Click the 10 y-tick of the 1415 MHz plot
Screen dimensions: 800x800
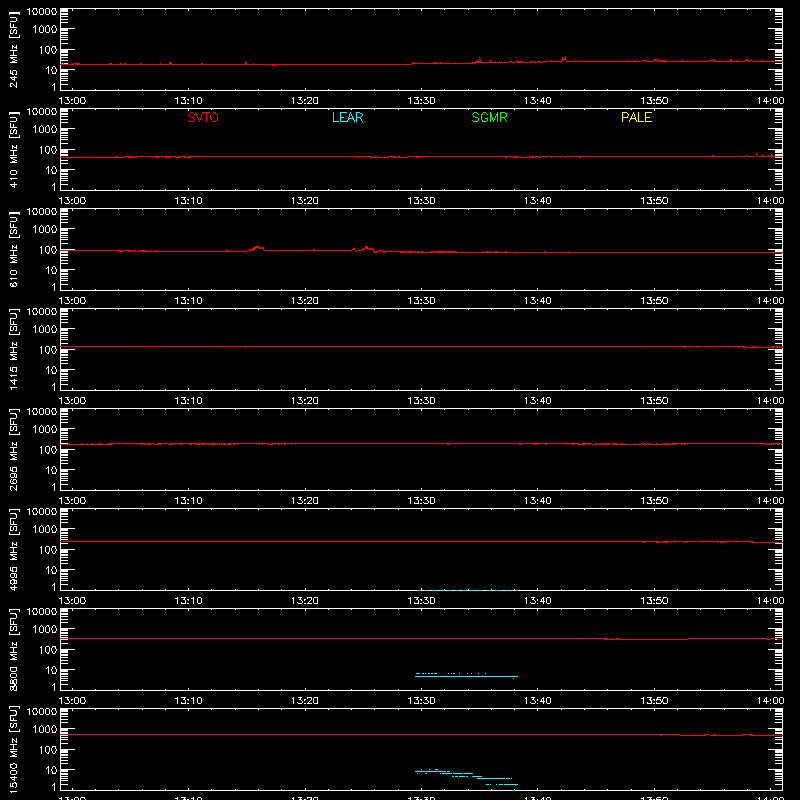[x=51, y=370]
